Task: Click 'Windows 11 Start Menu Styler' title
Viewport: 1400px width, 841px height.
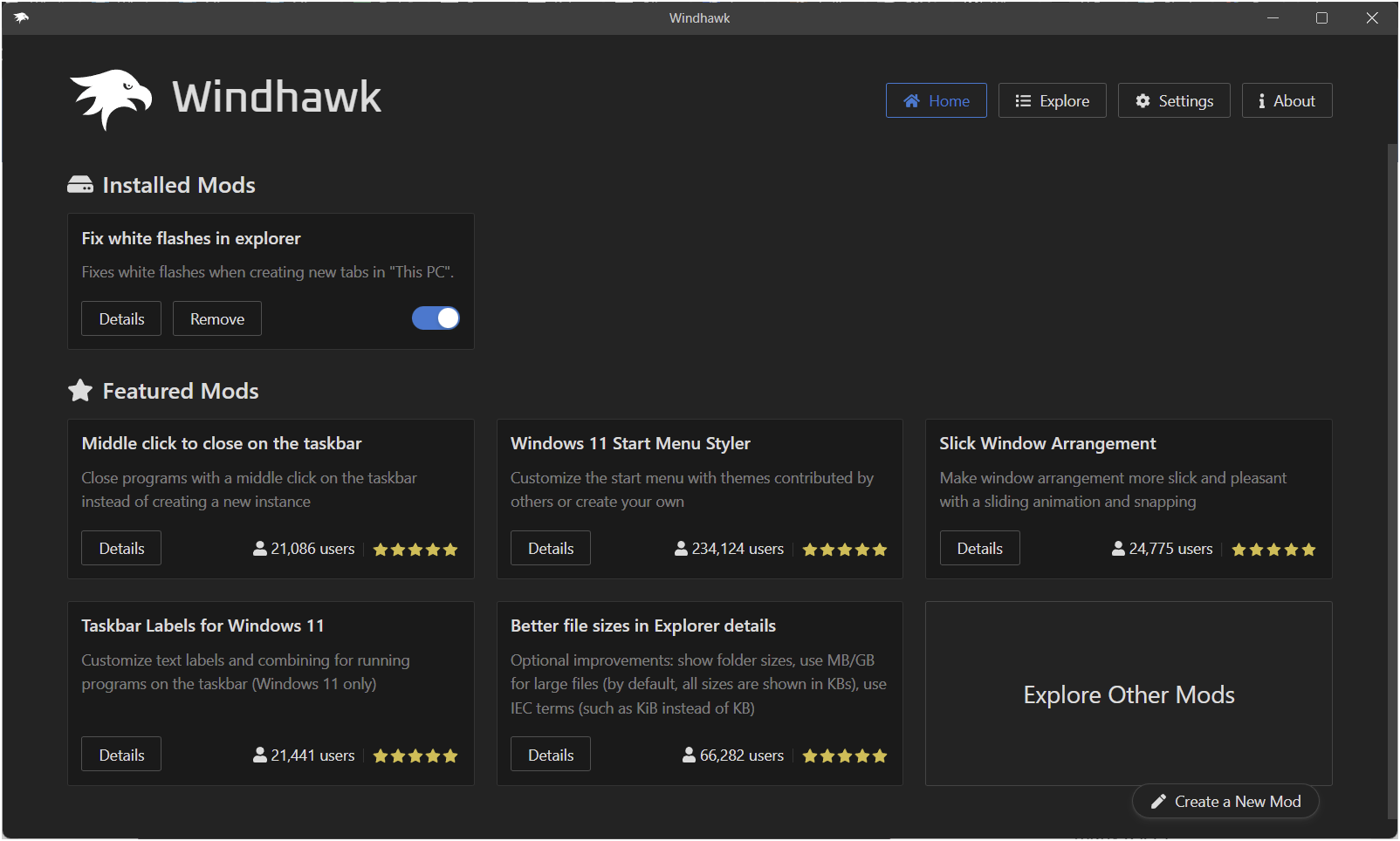Action: tap(630, 443)
